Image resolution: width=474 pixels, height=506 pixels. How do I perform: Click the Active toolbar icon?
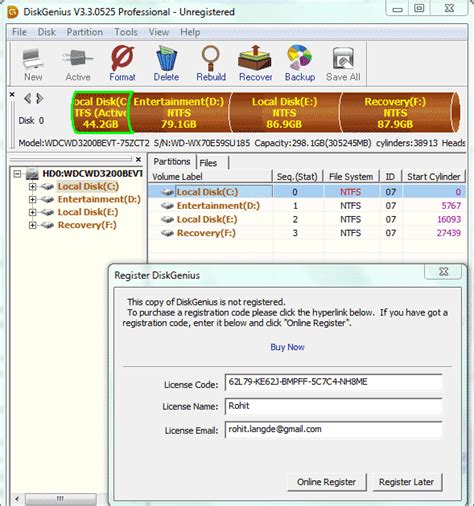[78, 65]
